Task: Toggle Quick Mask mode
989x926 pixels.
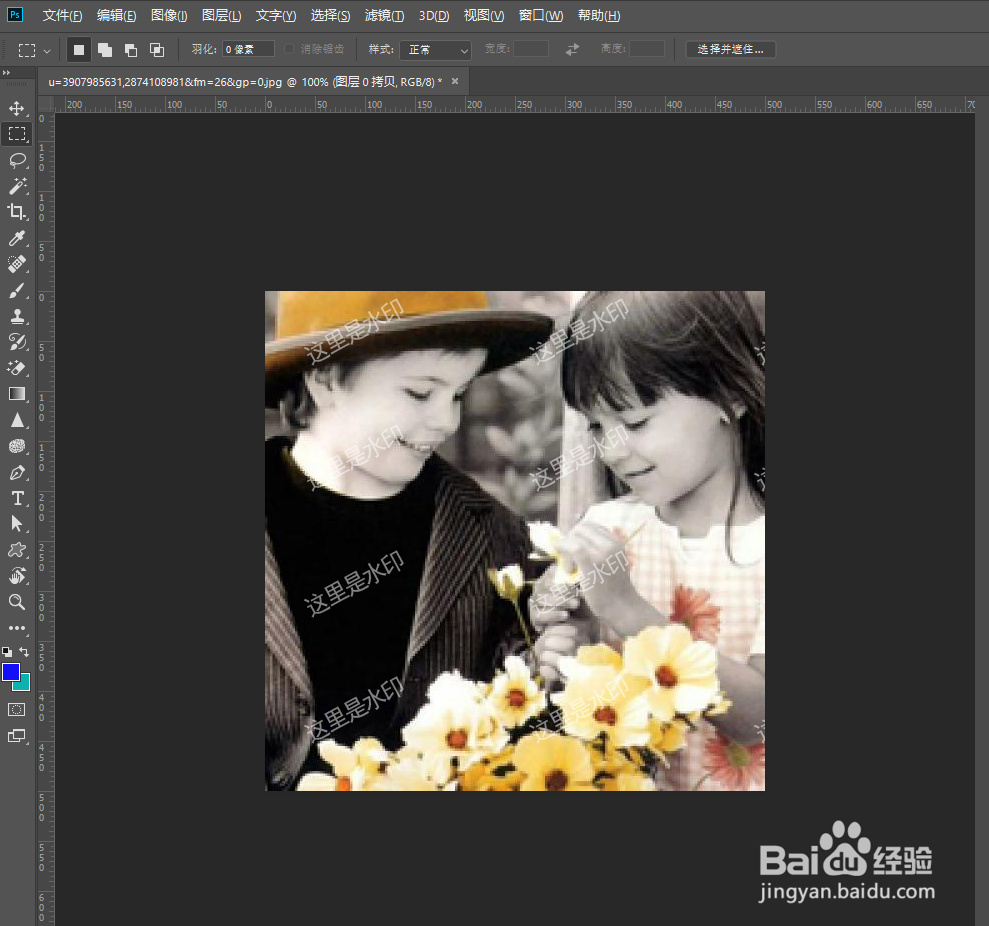Action: 17,710
